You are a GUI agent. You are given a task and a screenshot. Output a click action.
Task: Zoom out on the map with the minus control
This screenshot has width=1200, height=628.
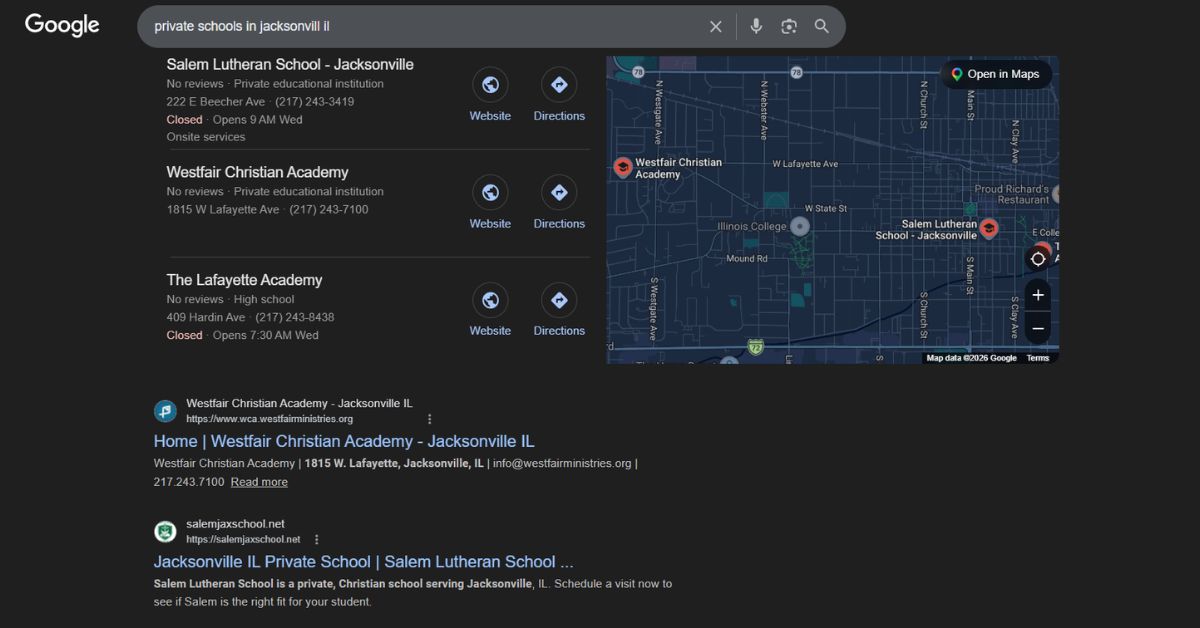pyautogui.click(x=1038, y=328)
